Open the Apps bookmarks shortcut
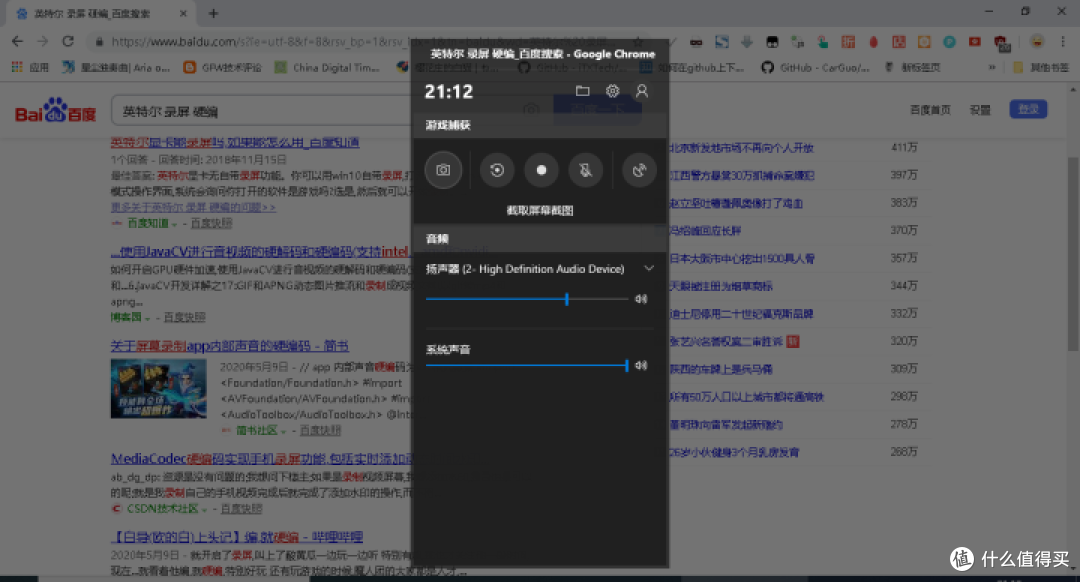 point(31,67)
